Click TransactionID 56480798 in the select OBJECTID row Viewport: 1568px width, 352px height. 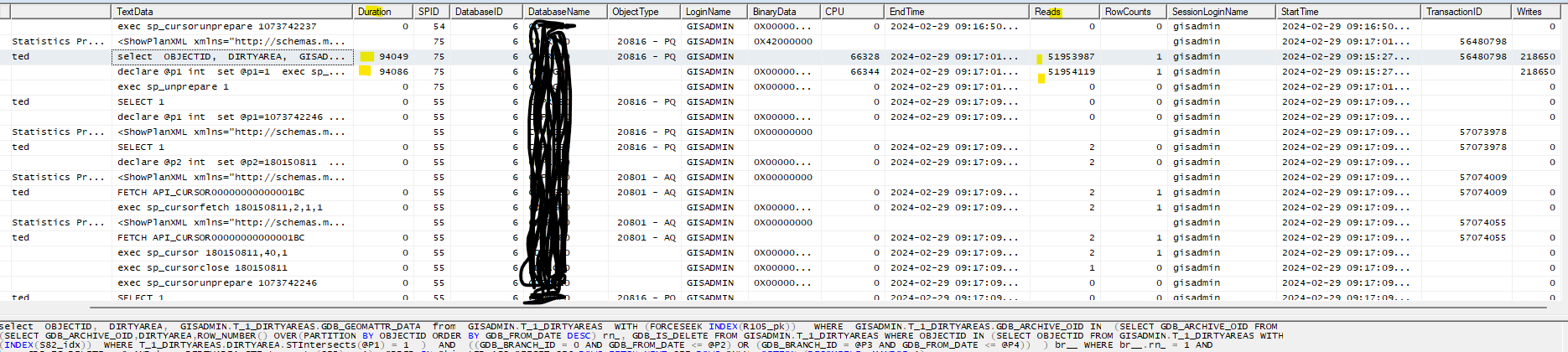(x=1482, y=57)
